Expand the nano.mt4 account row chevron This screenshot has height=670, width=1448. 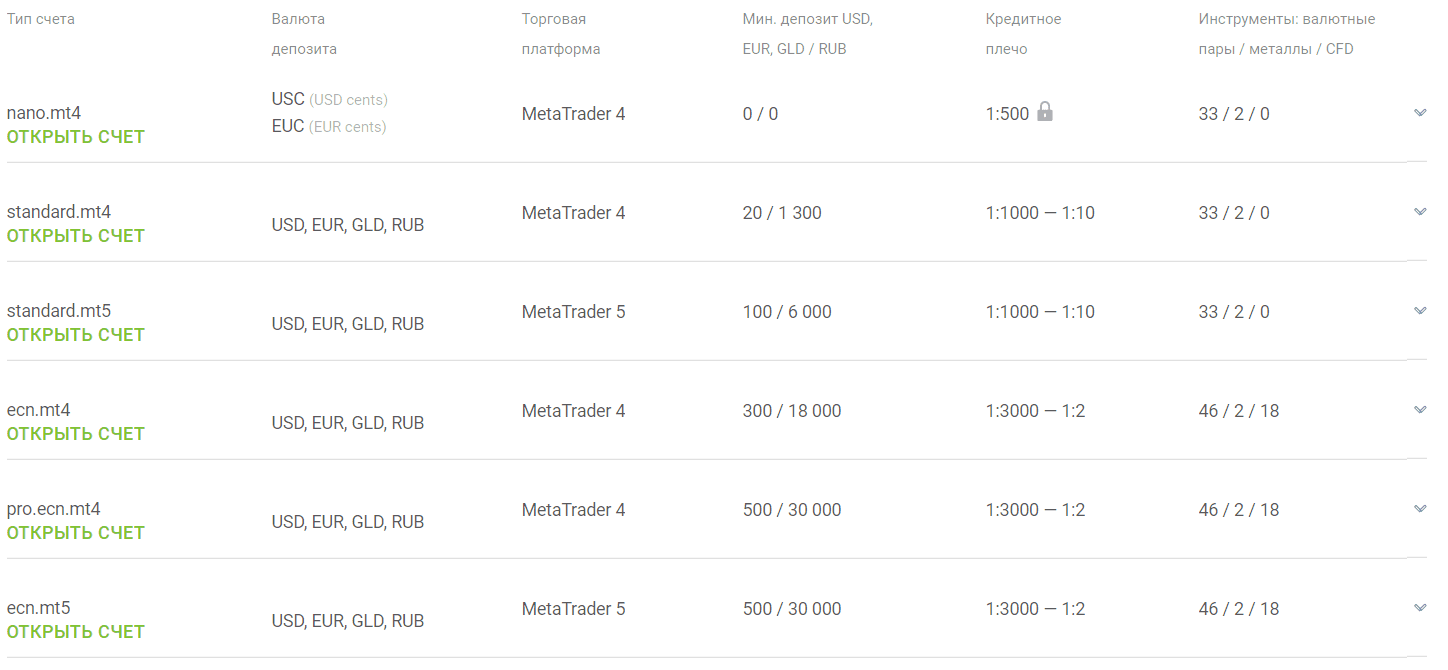pyautogui.click(x=1420, y=113)
